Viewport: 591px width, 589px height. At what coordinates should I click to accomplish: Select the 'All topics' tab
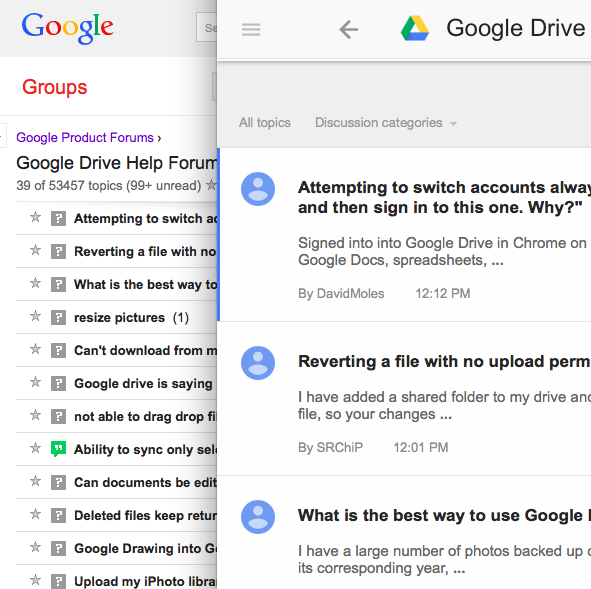coord(265,122)
